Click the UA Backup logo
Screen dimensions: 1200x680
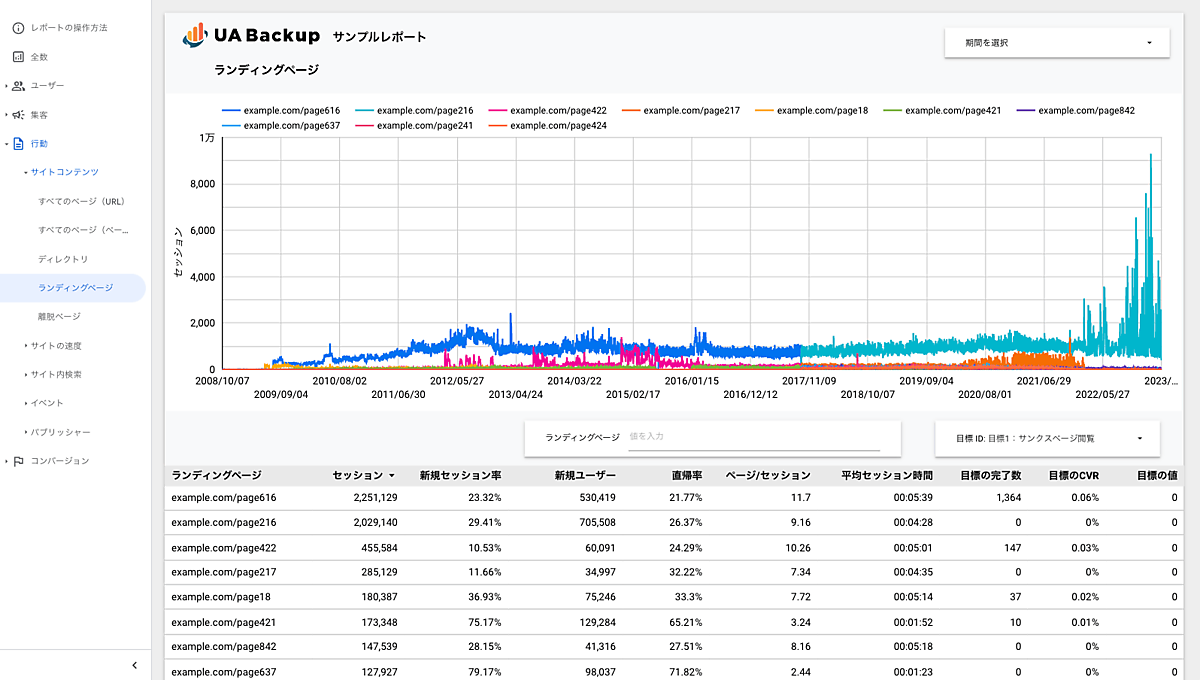coord(252,36)
